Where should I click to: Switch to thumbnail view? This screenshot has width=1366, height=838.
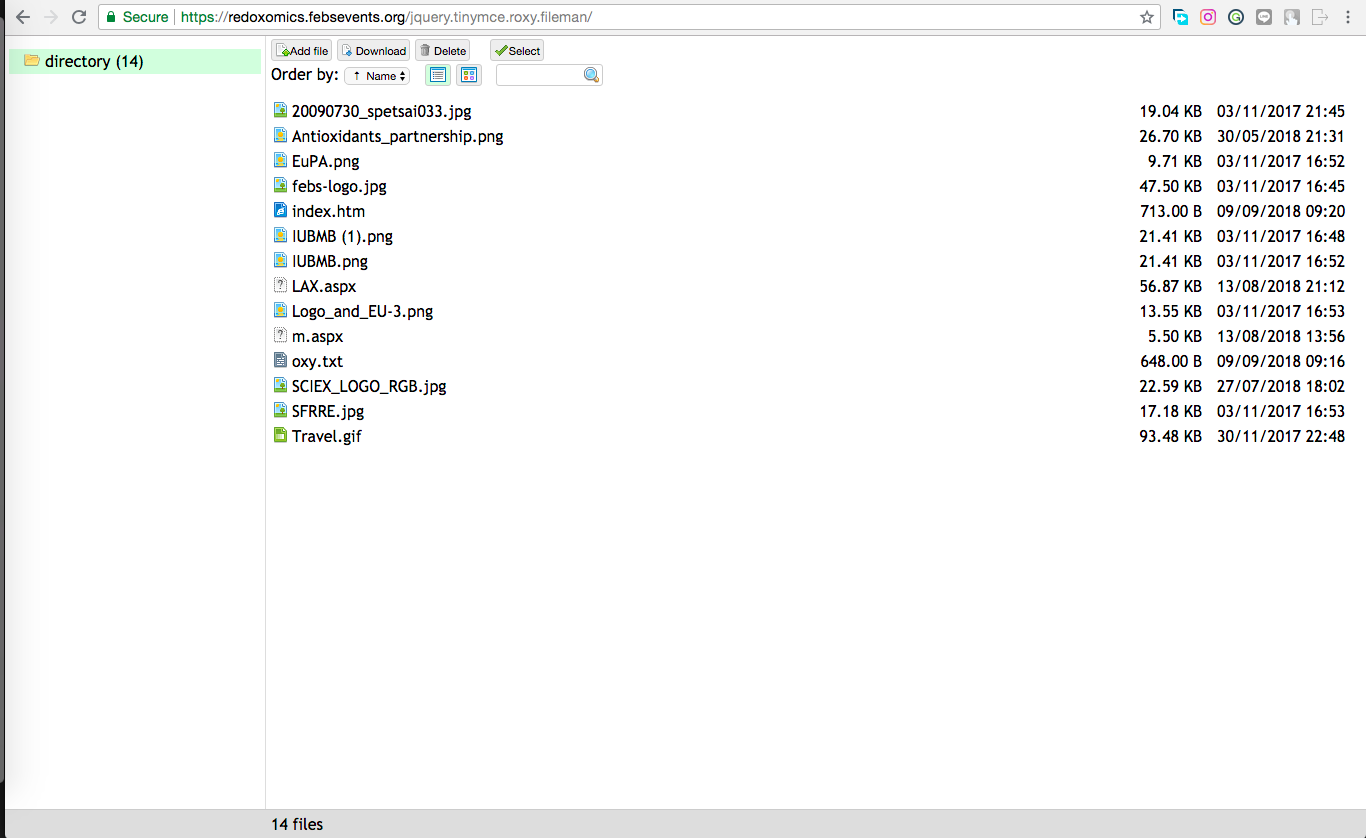coord(468,75)
